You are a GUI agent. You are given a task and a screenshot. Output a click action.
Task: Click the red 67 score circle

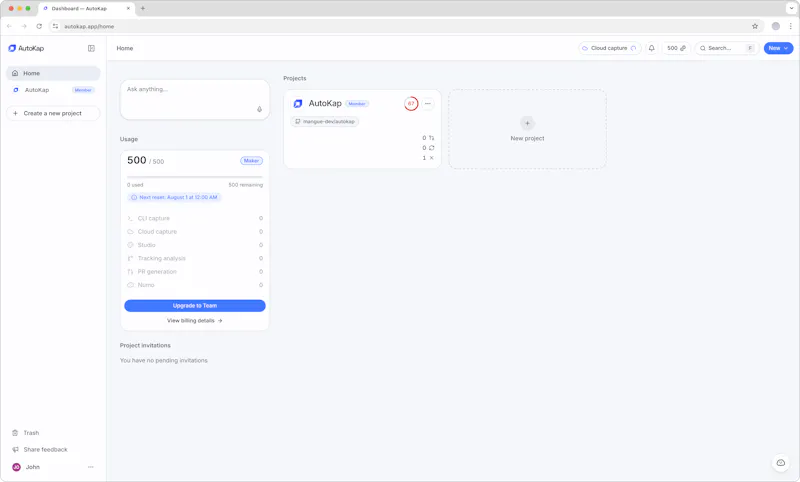pyautogui.click(x=411, y=104)
